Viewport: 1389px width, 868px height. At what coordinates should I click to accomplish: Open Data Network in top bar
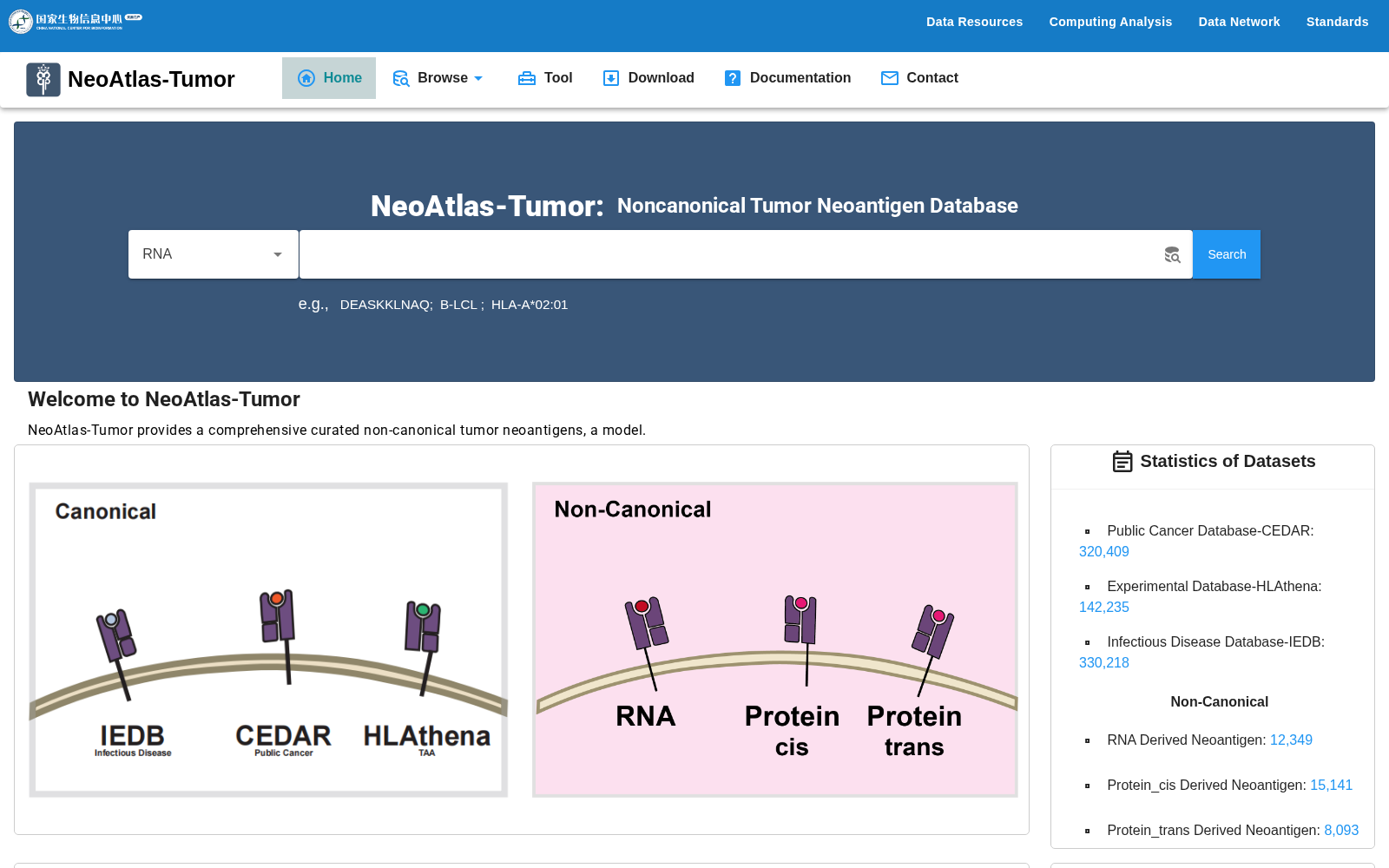[1239, 22]
